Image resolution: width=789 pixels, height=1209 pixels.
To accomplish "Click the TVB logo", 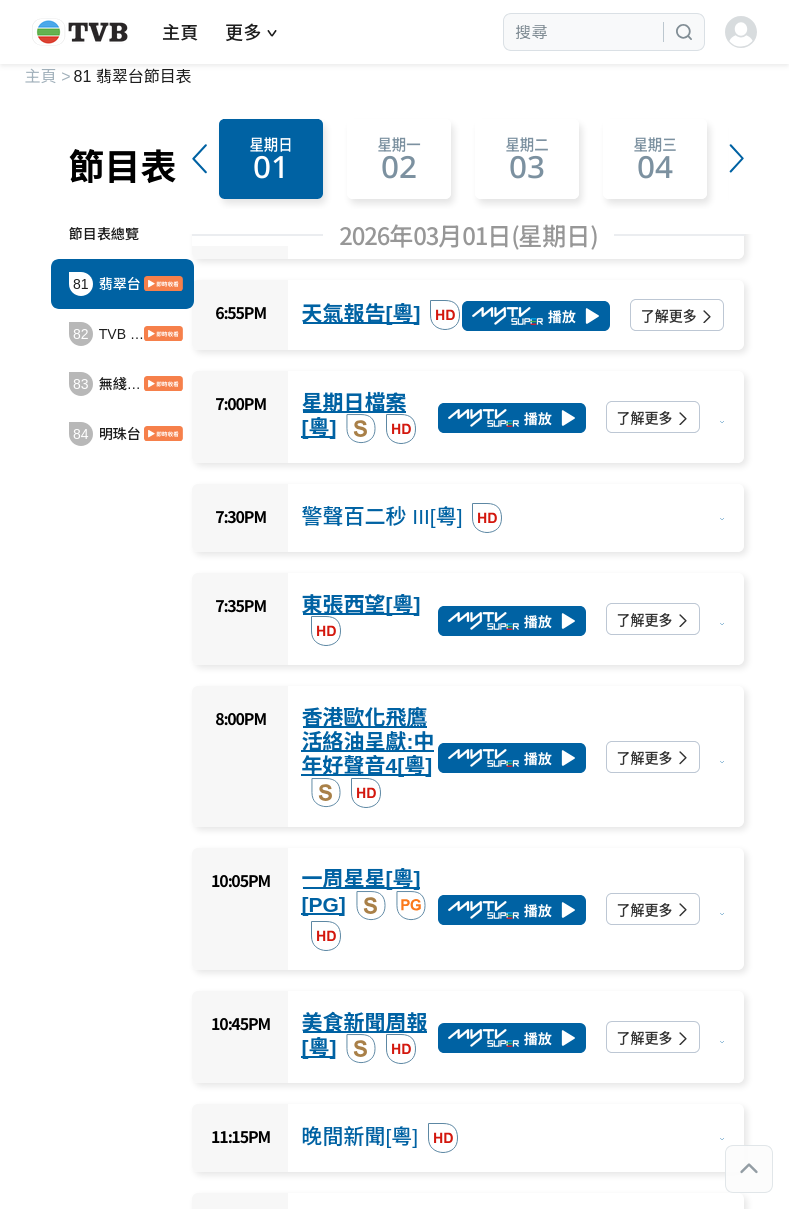I will (x=82, y=32).
